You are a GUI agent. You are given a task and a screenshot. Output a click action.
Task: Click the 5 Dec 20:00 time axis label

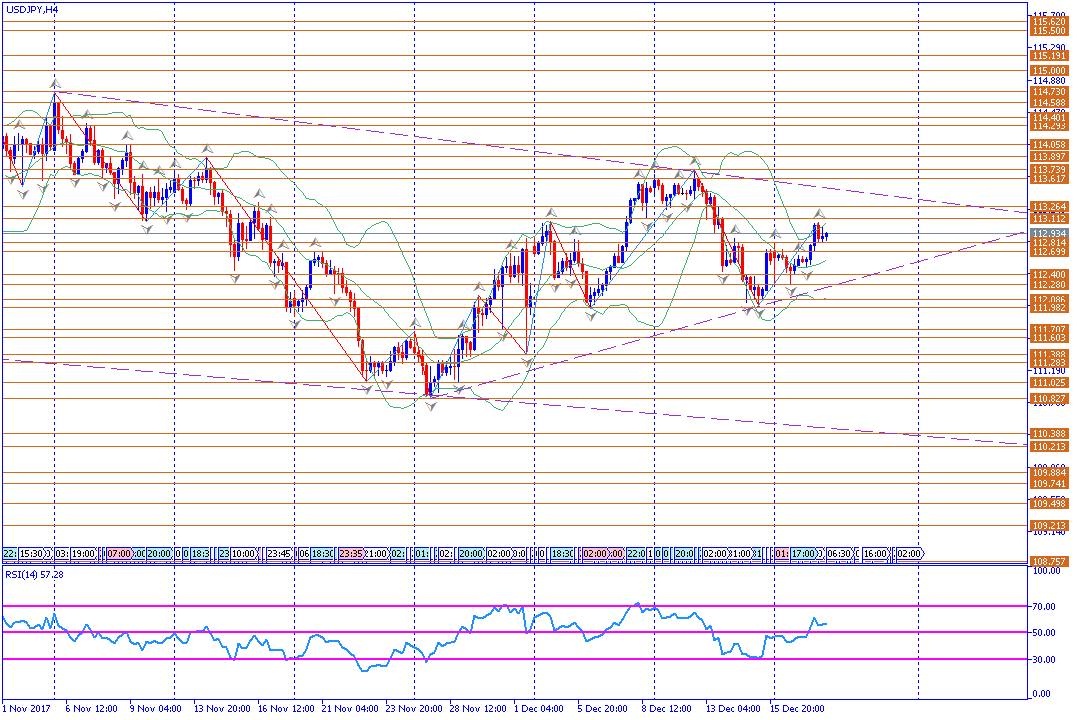(x=603, y=708)
